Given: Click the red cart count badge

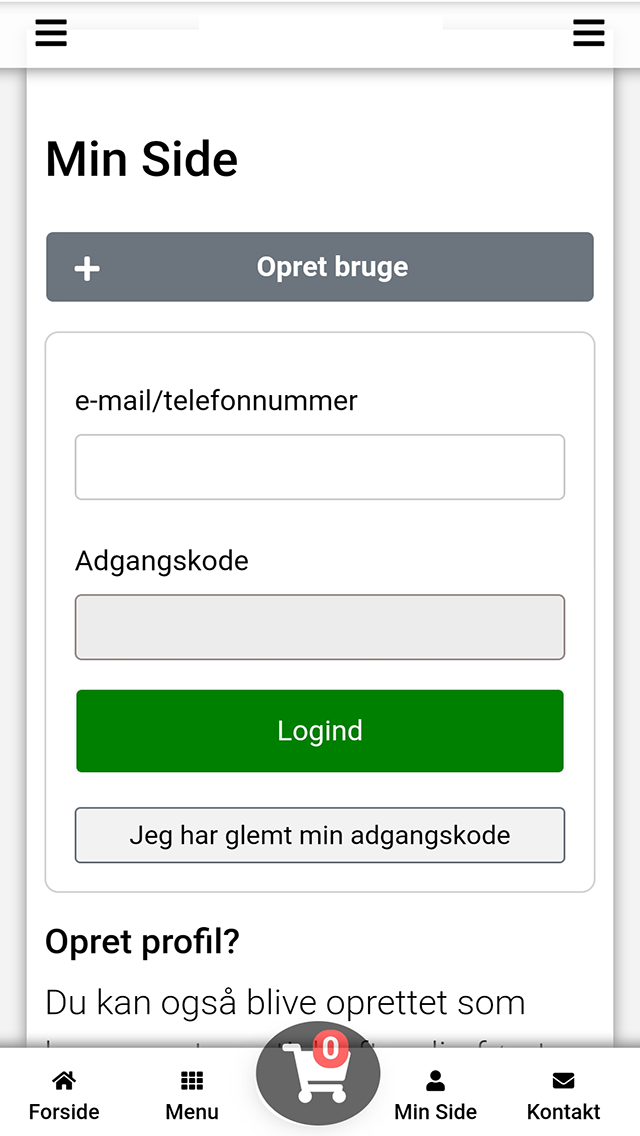Looking at the screenshot, I should click(330, 1050).
